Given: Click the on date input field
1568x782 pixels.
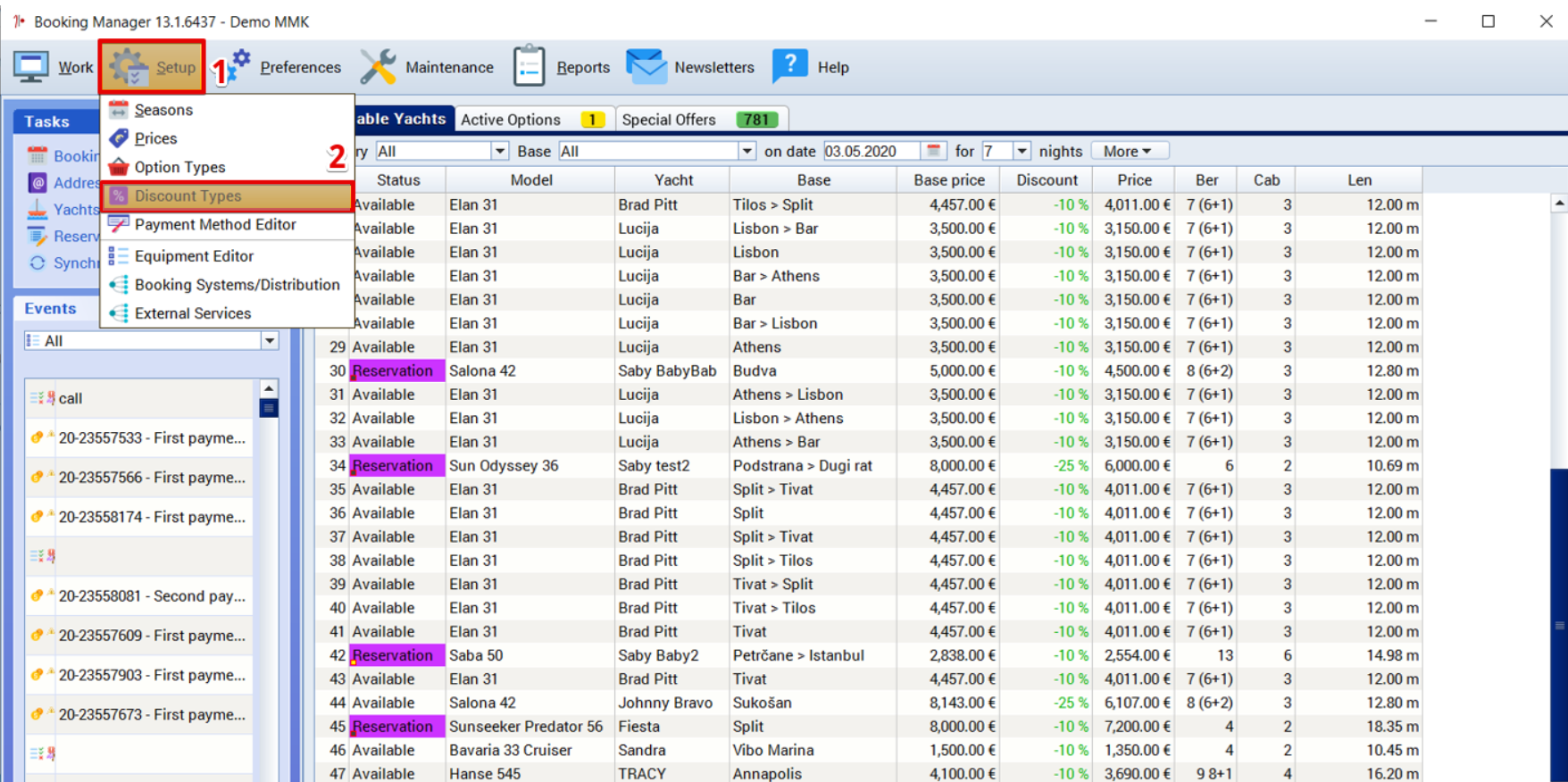Looking at the screenshot, I should [871, 151].
